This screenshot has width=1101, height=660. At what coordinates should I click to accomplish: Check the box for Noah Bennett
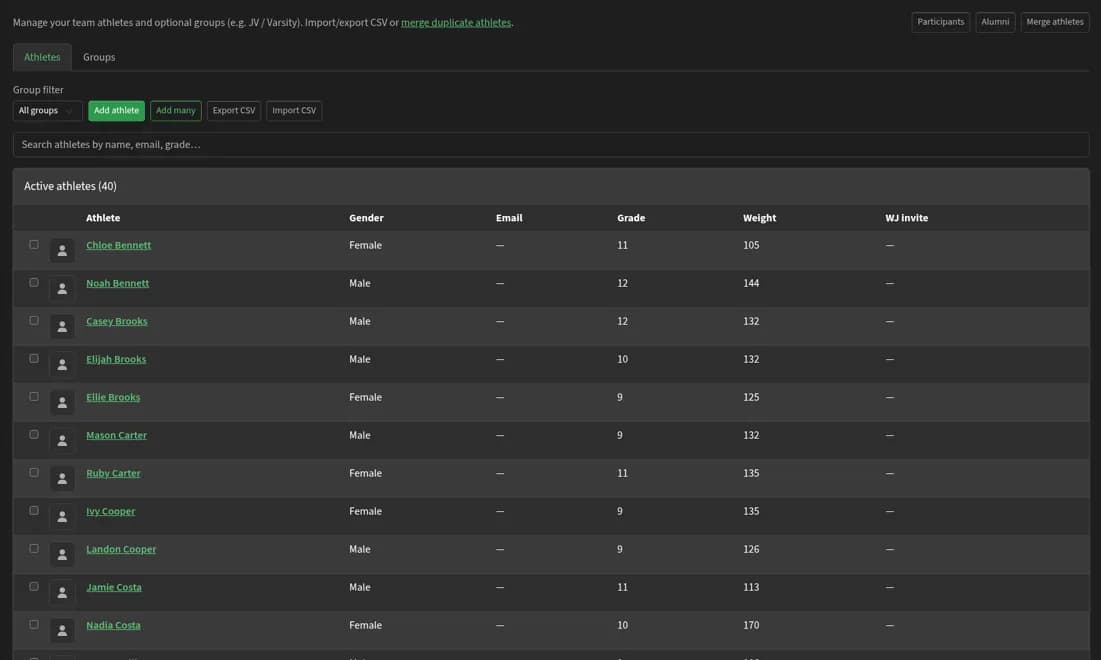[x=34, y=282]
